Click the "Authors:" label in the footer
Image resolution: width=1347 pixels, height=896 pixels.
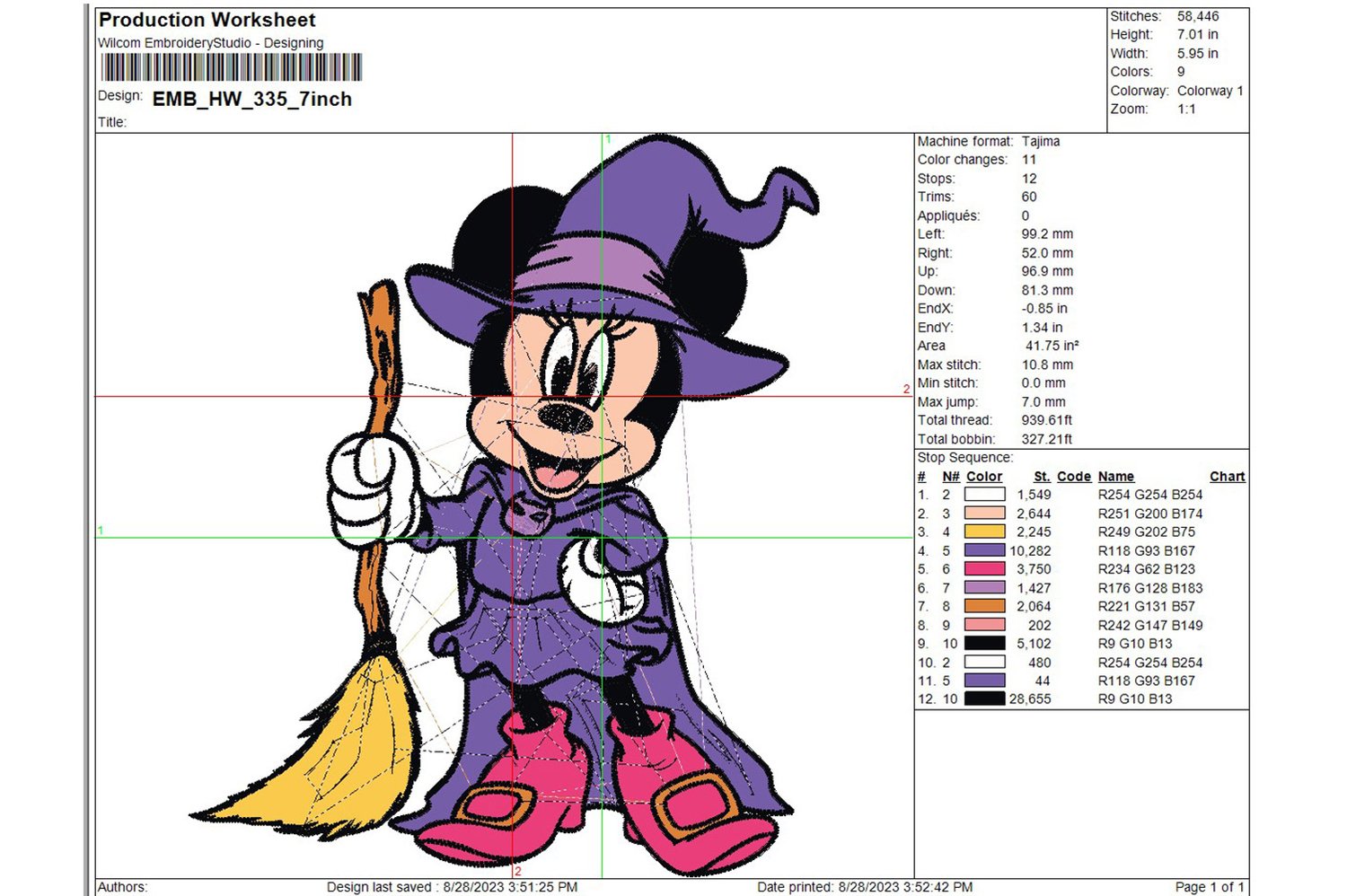click(x=122, y=887)
